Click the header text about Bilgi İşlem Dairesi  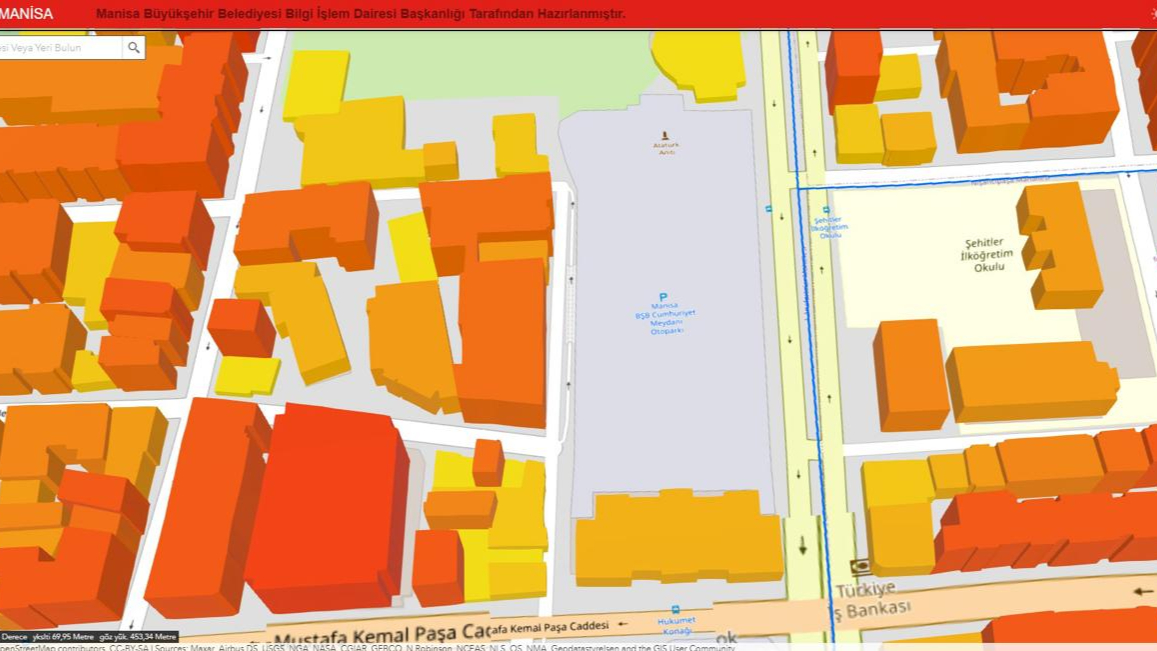pos(360,14)
